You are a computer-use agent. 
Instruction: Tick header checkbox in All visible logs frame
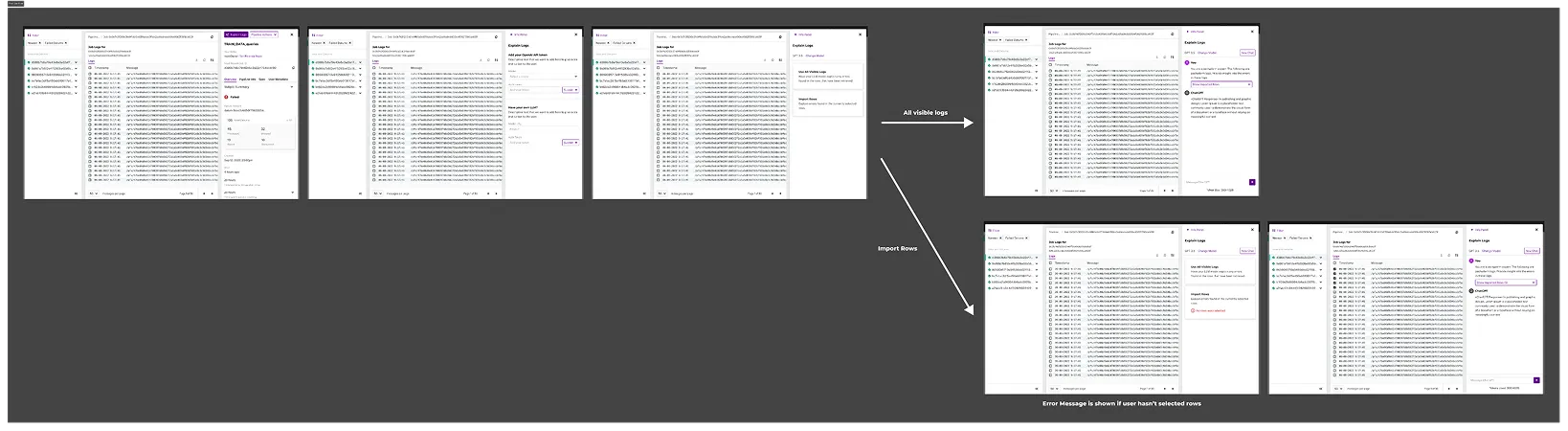(x=1050, y=65)
